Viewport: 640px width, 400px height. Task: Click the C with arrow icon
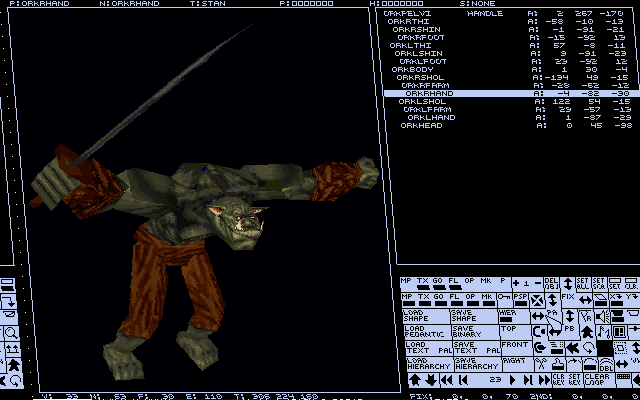click(x=539, y=348)
